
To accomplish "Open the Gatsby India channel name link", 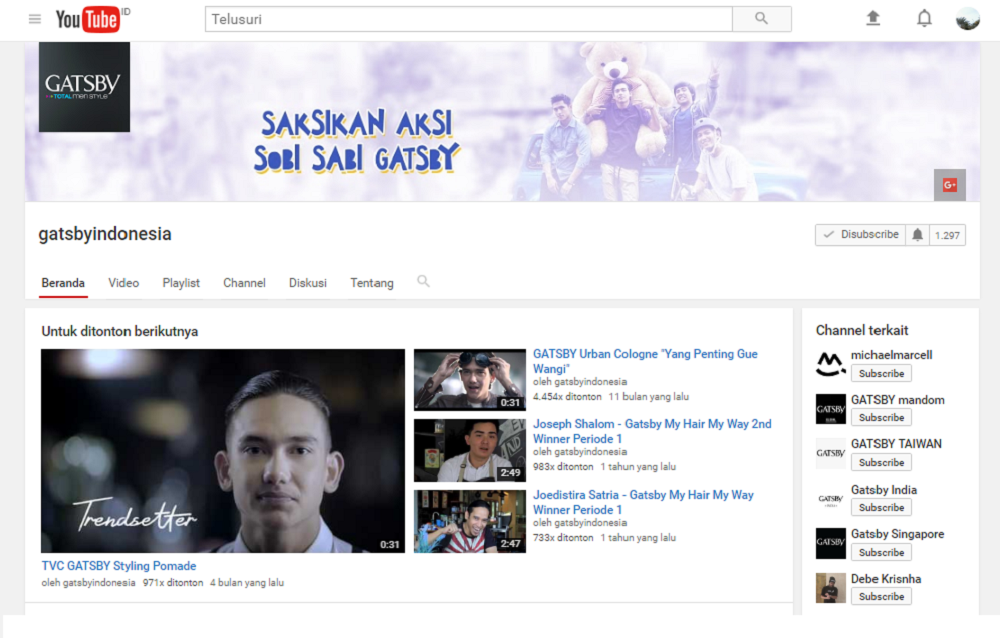I will tap(884, 490).
